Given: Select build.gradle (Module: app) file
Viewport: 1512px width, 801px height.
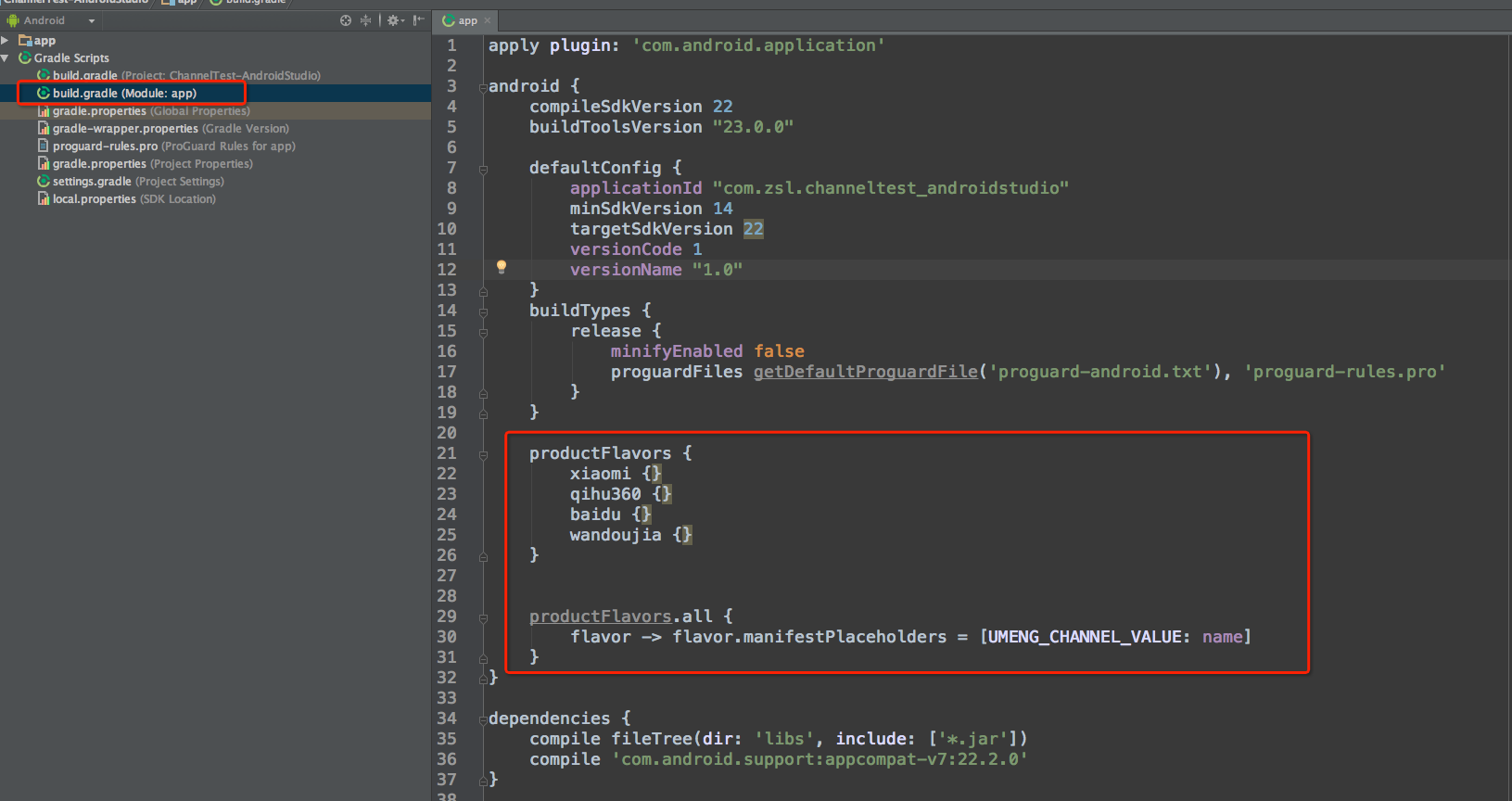Looking at the screenshot, I should tap(117, 94).
